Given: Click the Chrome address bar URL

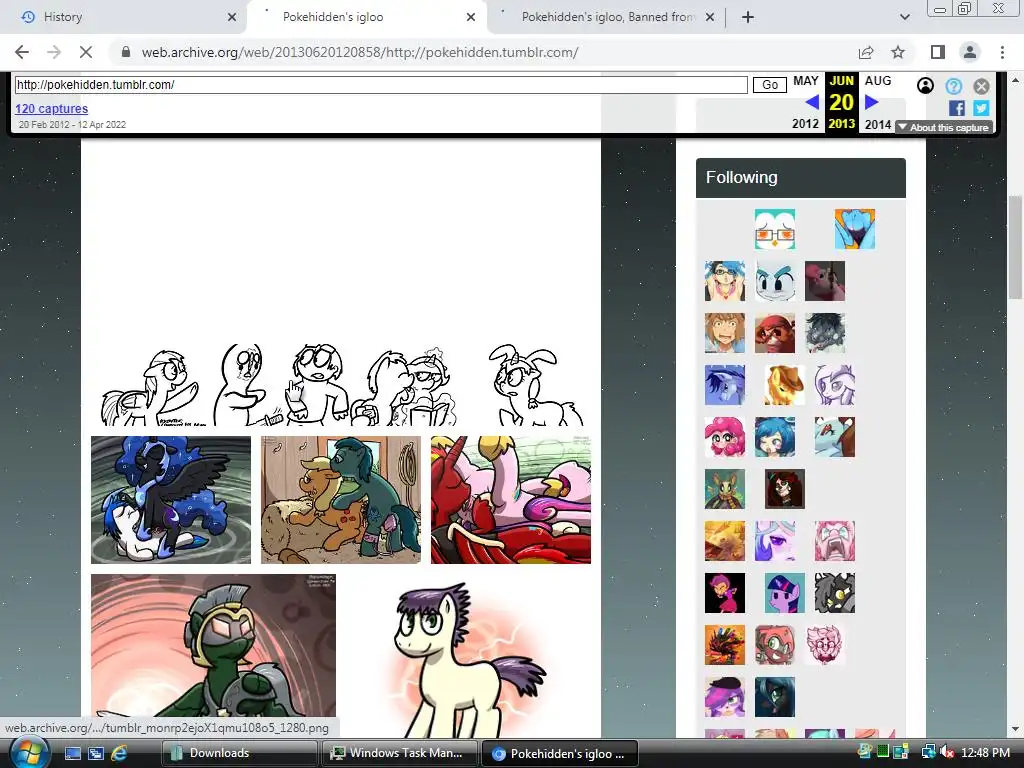Looking at the screenshot, I should pos(360,52).
